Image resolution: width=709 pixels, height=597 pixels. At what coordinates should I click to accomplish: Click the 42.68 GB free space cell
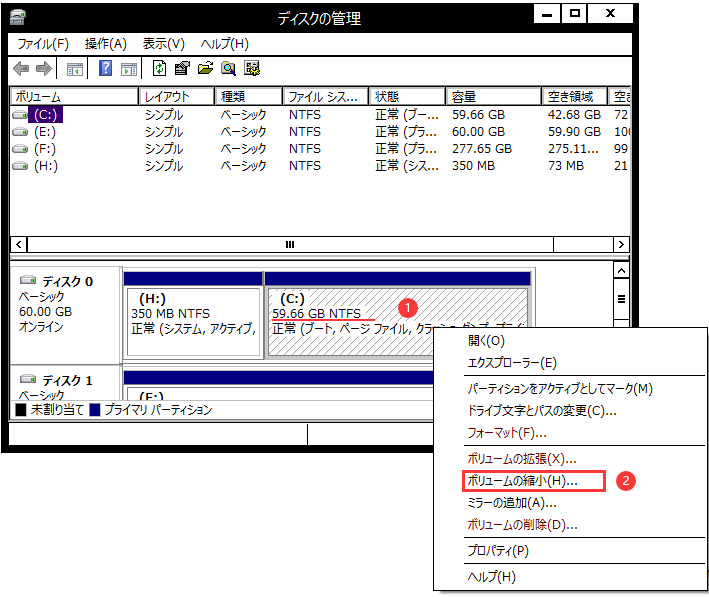[574, 115]
